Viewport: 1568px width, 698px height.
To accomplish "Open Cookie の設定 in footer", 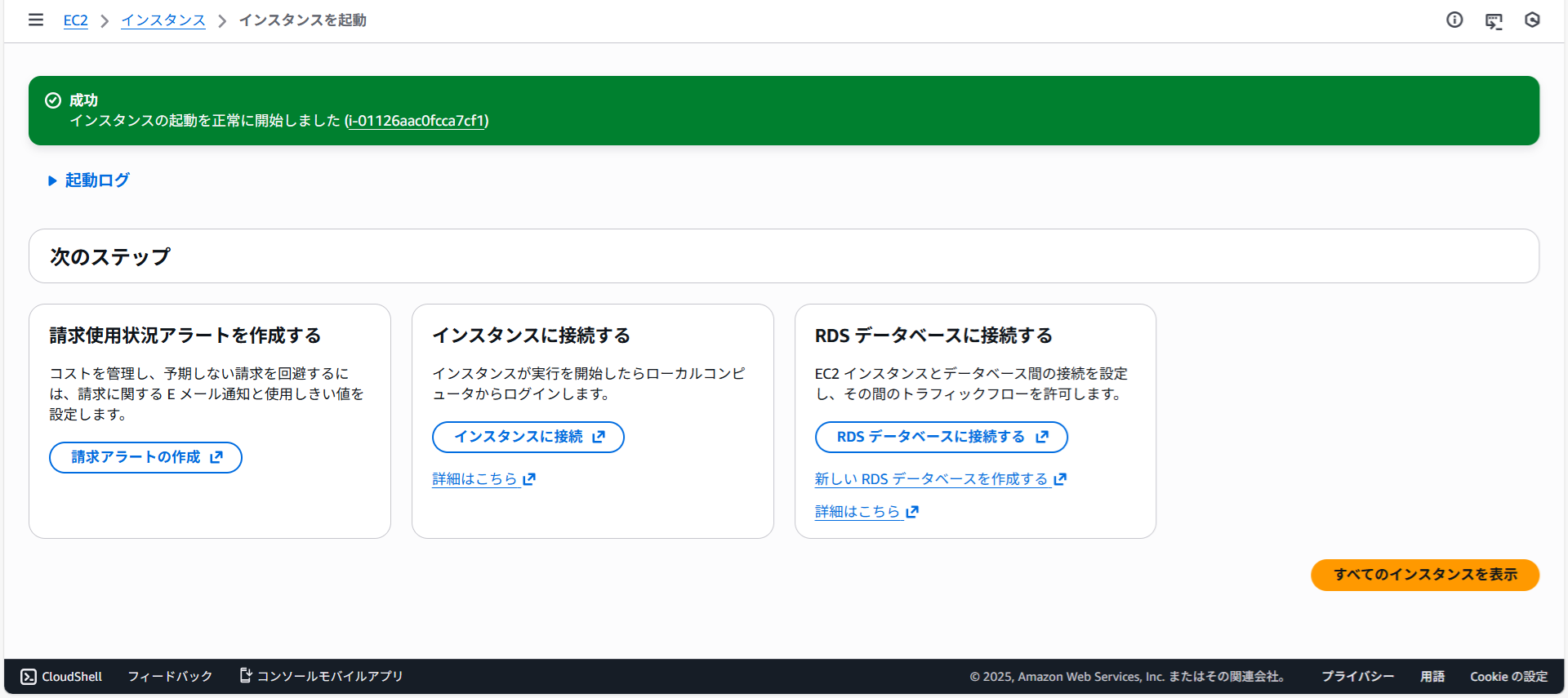I will tap(1508, 676).
